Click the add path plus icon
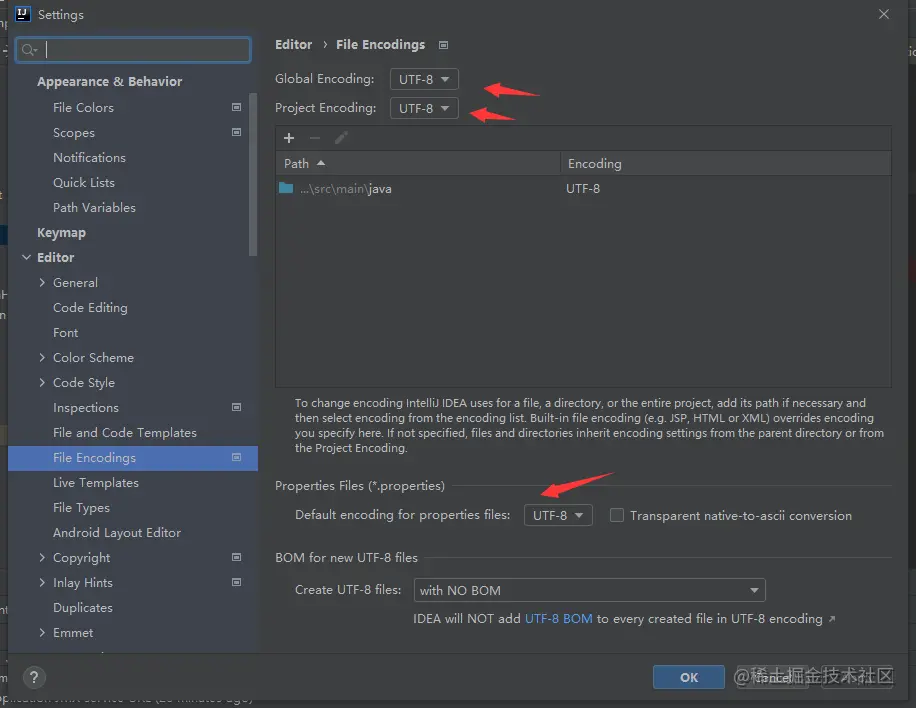 pos(289,138)
